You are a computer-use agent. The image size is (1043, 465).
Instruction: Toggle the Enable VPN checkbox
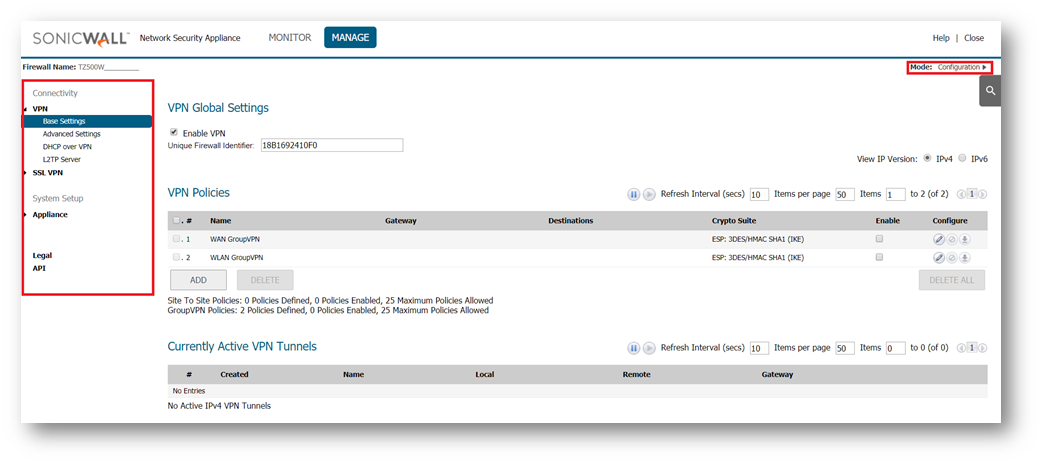click(174, 132)
